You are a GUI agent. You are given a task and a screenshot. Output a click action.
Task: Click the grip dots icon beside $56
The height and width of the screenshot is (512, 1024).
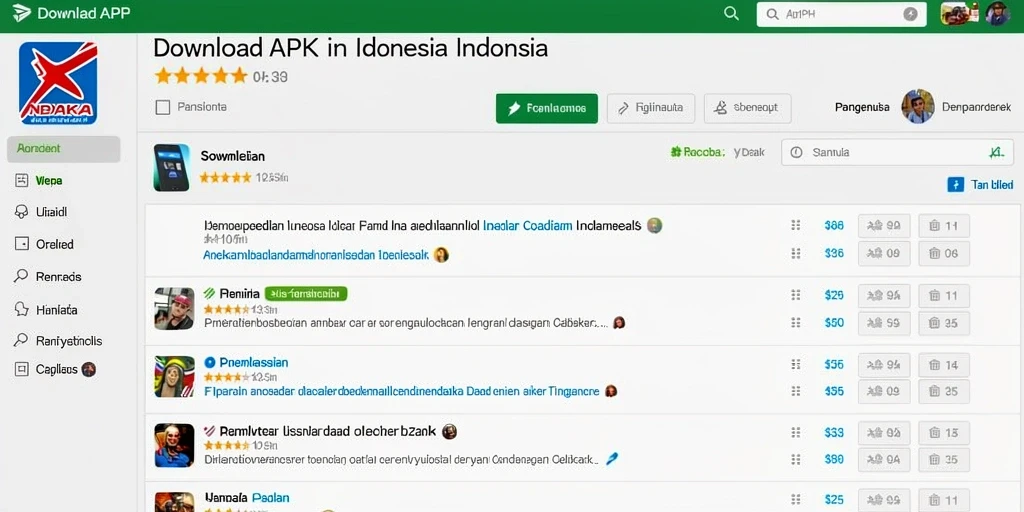coord(795,364)
